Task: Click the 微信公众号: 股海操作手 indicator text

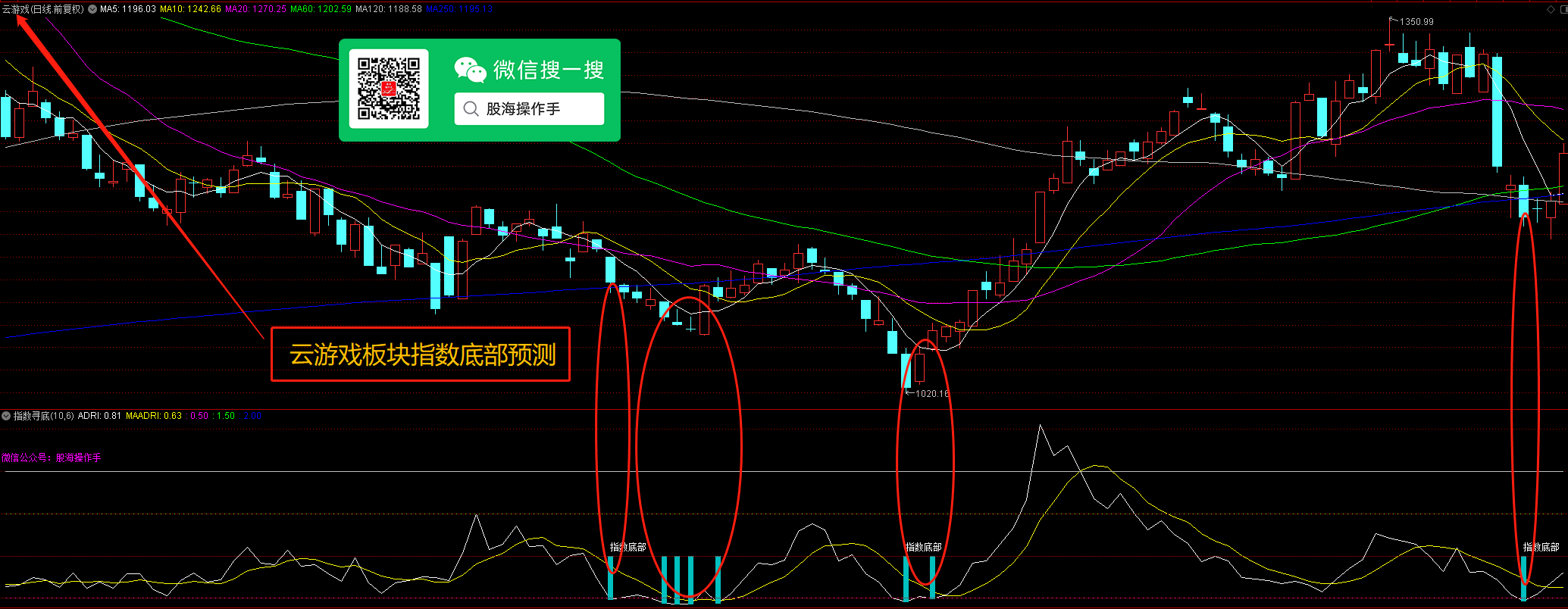Action: pyautogui.click(x=51, y=458)
